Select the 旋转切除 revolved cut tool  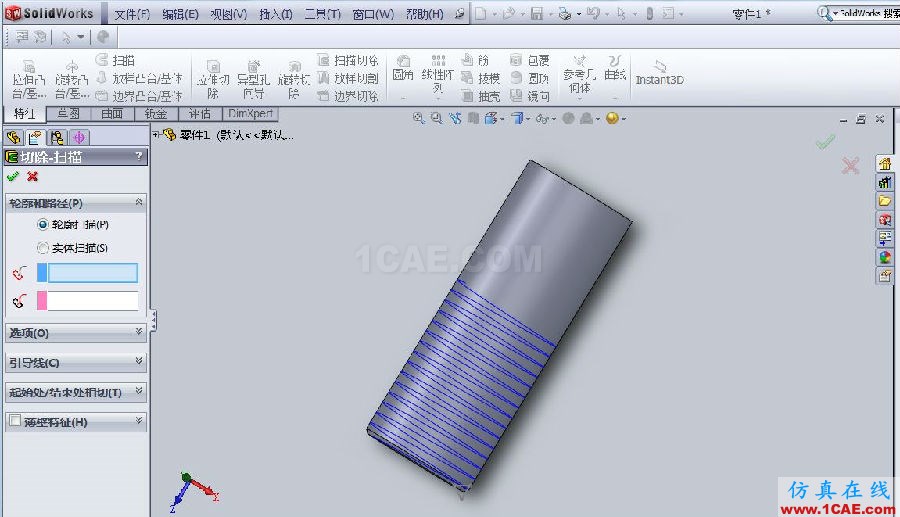(x=294, y=79)
